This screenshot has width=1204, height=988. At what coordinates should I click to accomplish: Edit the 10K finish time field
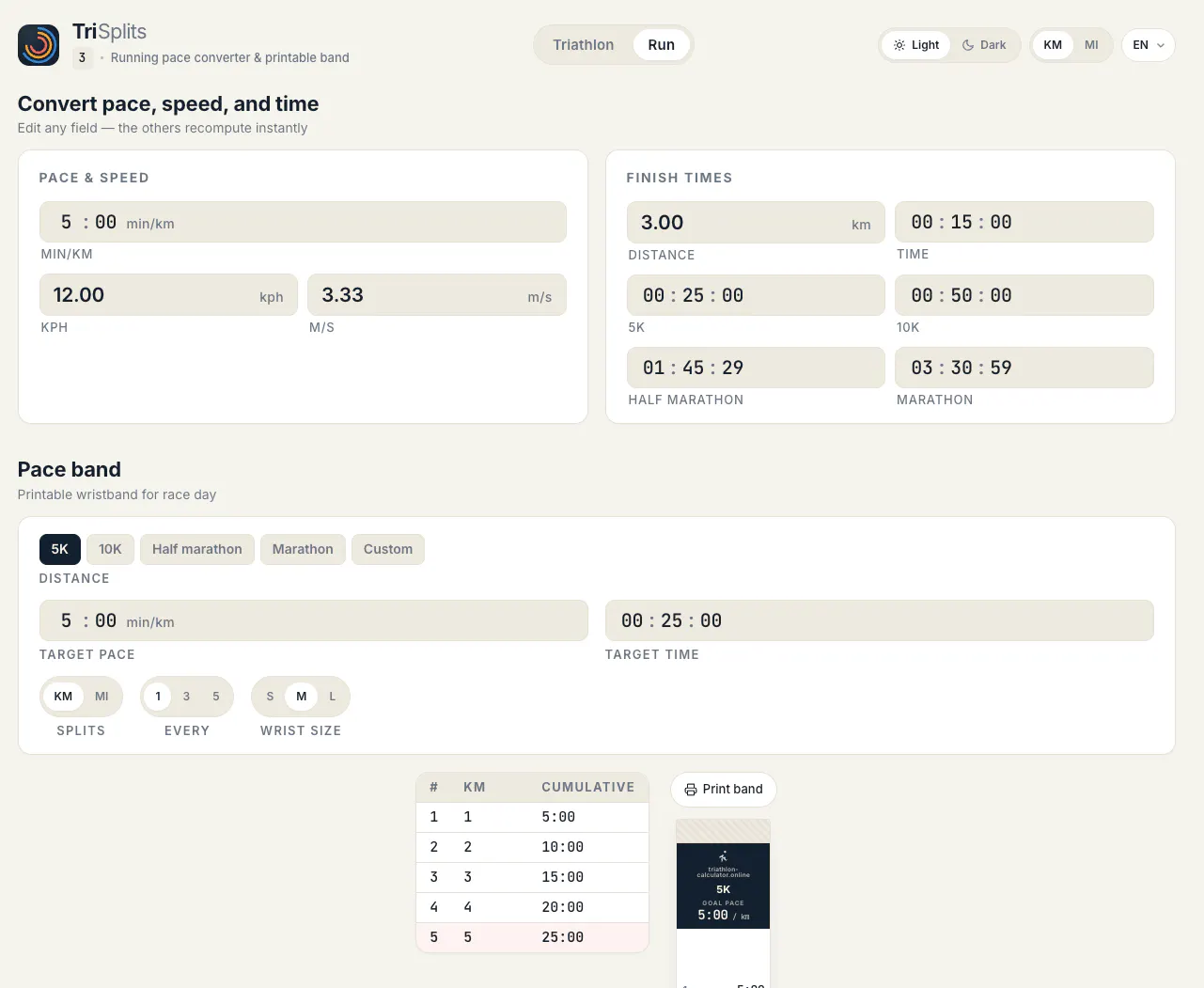(1024, 295)
